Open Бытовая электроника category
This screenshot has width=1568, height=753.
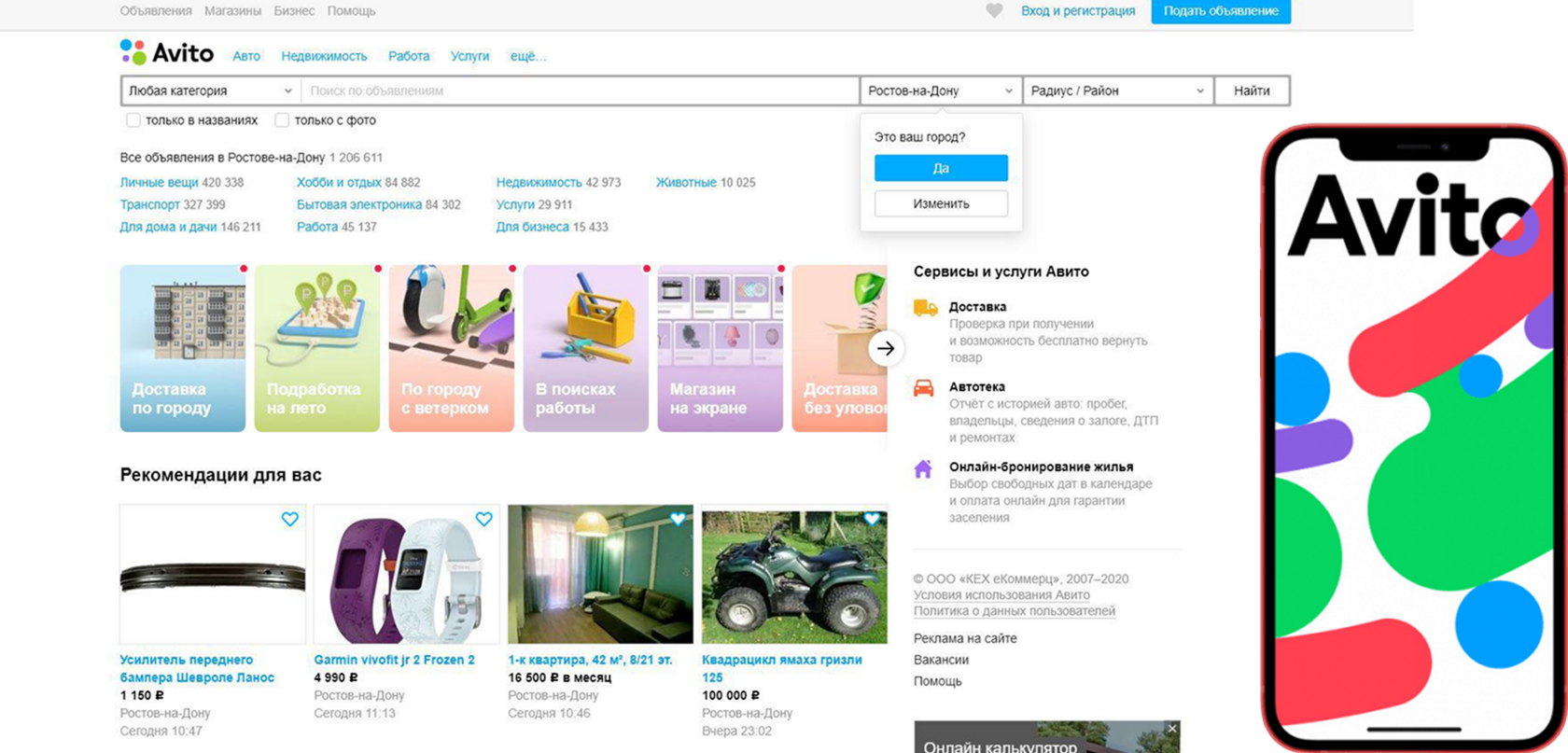coord(359,204)
